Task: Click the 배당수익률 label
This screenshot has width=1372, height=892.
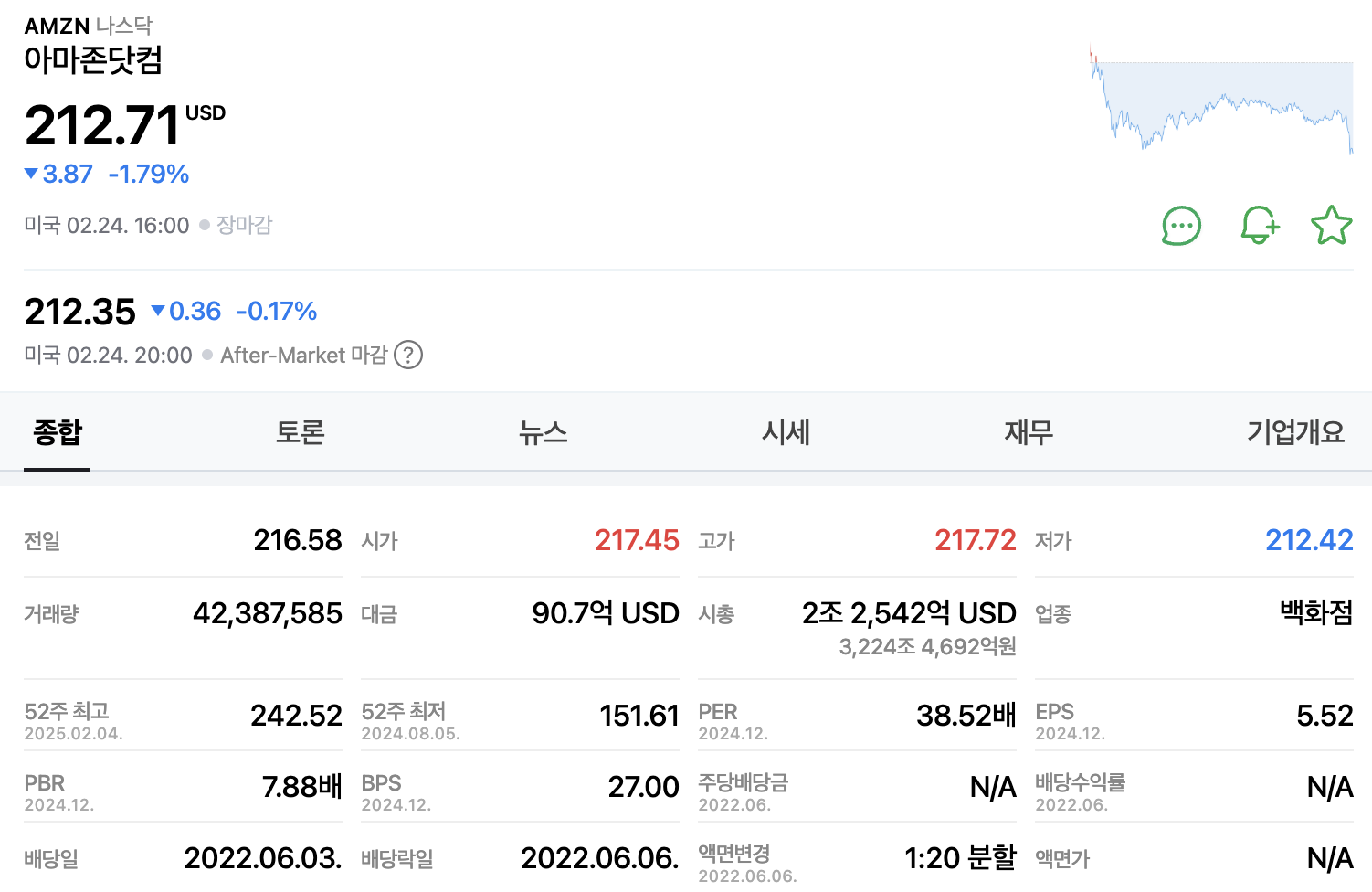Action: click(x=1081, y=783)
